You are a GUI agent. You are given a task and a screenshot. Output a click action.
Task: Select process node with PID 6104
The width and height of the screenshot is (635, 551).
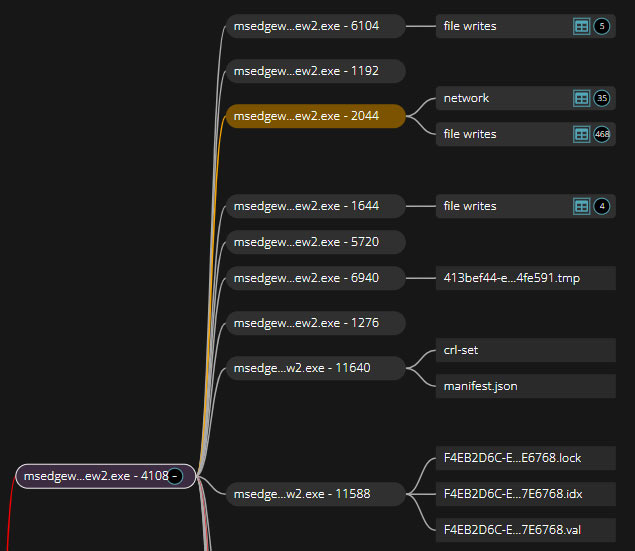pyautogui.click(x=315, y=27)
